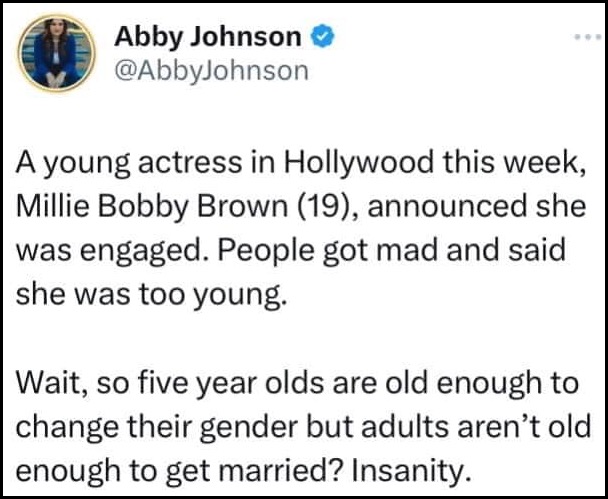Image resolution: width=608 pixels, height=499 pixels.
Task: Open the @AbbyJohnson handle link
Action: (211, 72)
